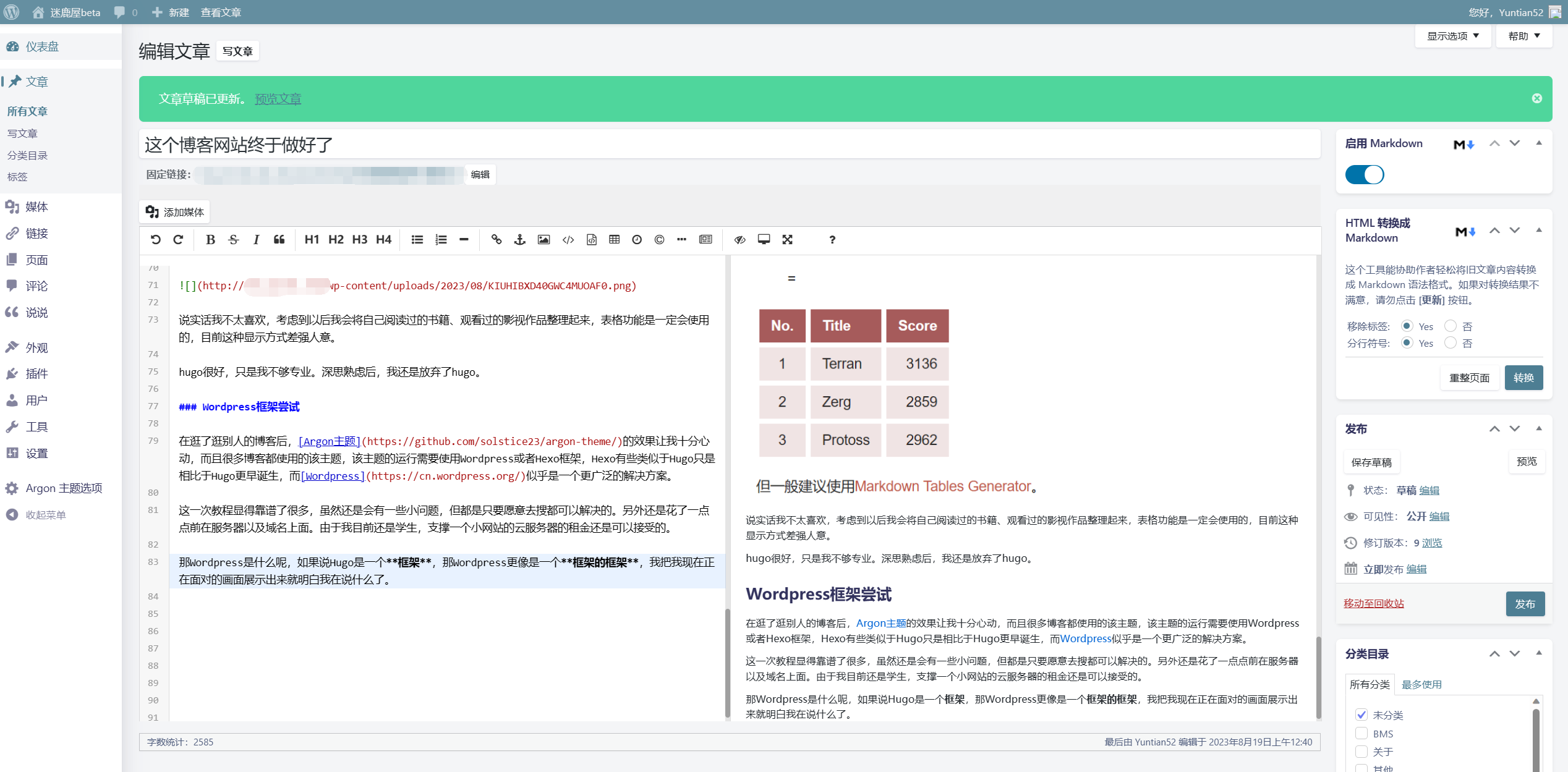Click the 预览文章 link in notice
The height and width of the screenshot is (772, 1568).
point(278,99)
